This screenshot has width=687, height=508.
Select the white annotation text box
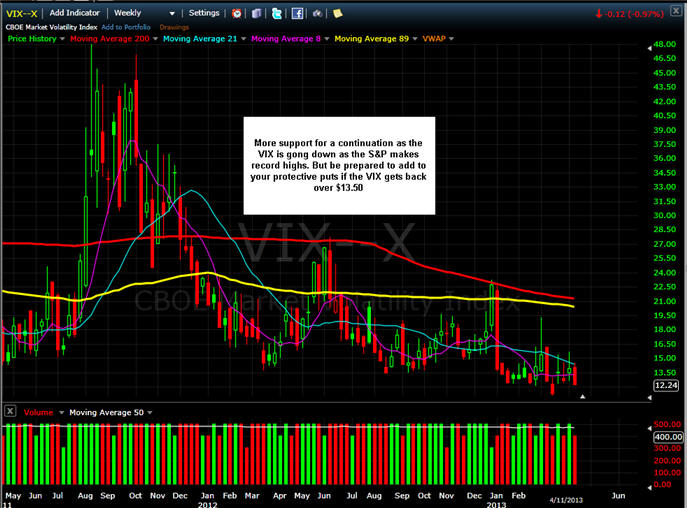(x=340, y=165)
